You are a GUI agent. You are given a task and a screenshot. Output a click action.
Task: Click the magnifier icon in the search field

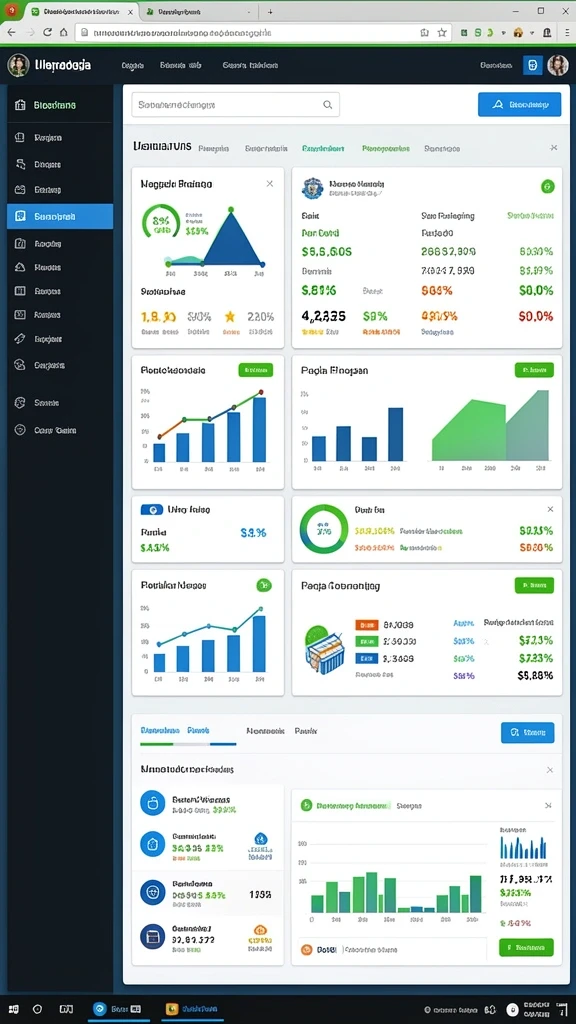[328, 104]
